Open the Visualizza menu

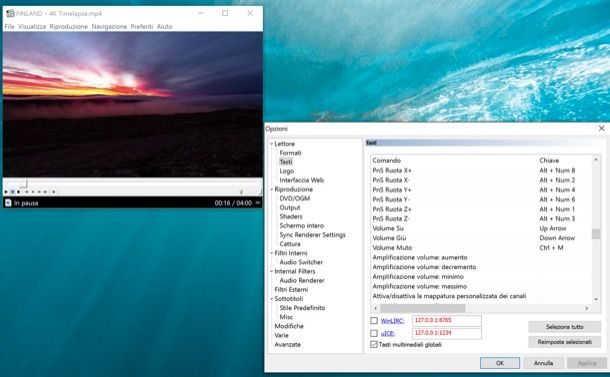point(32,26)
